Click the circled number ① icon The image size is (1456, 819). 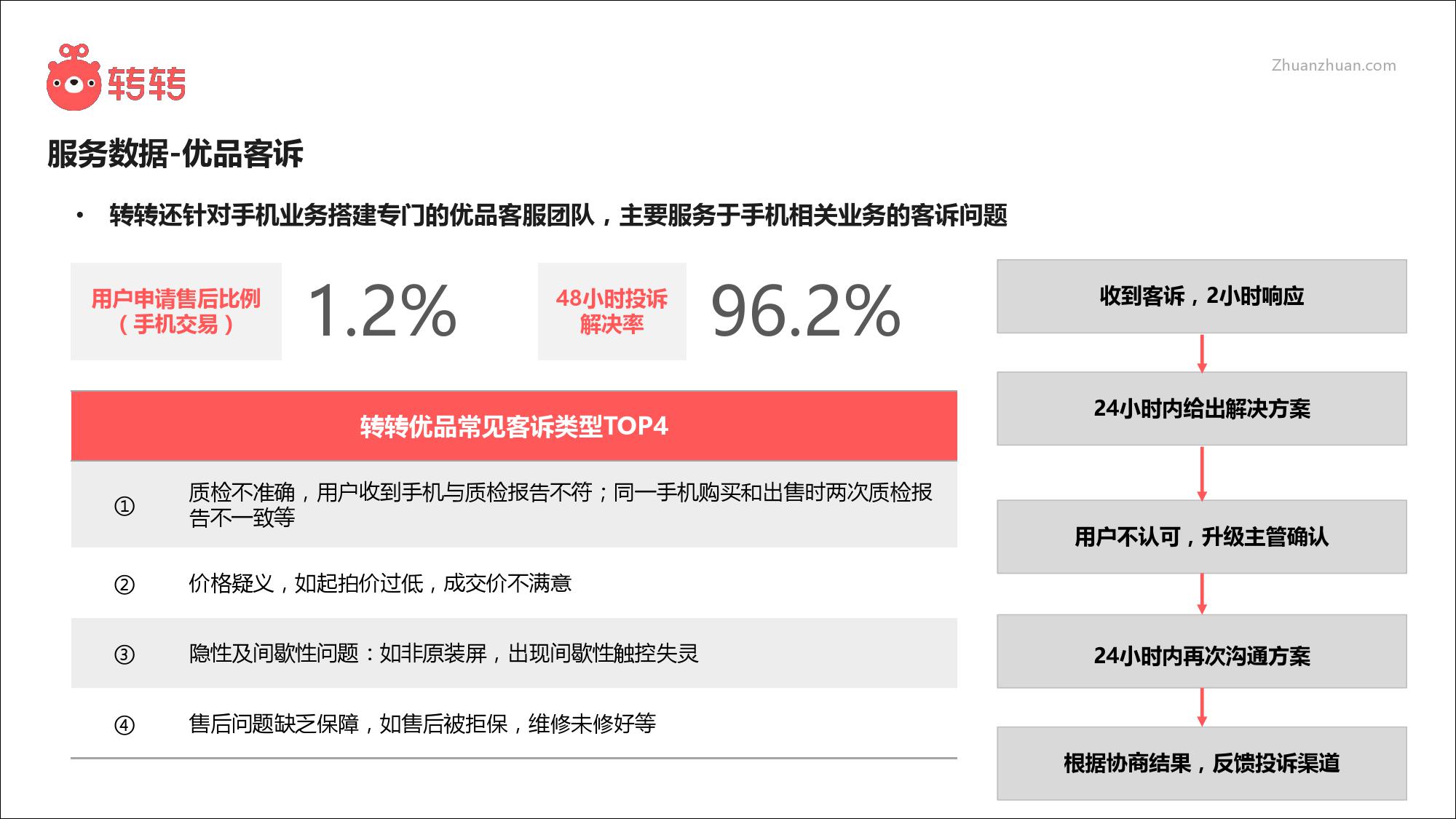coord(124,506)
